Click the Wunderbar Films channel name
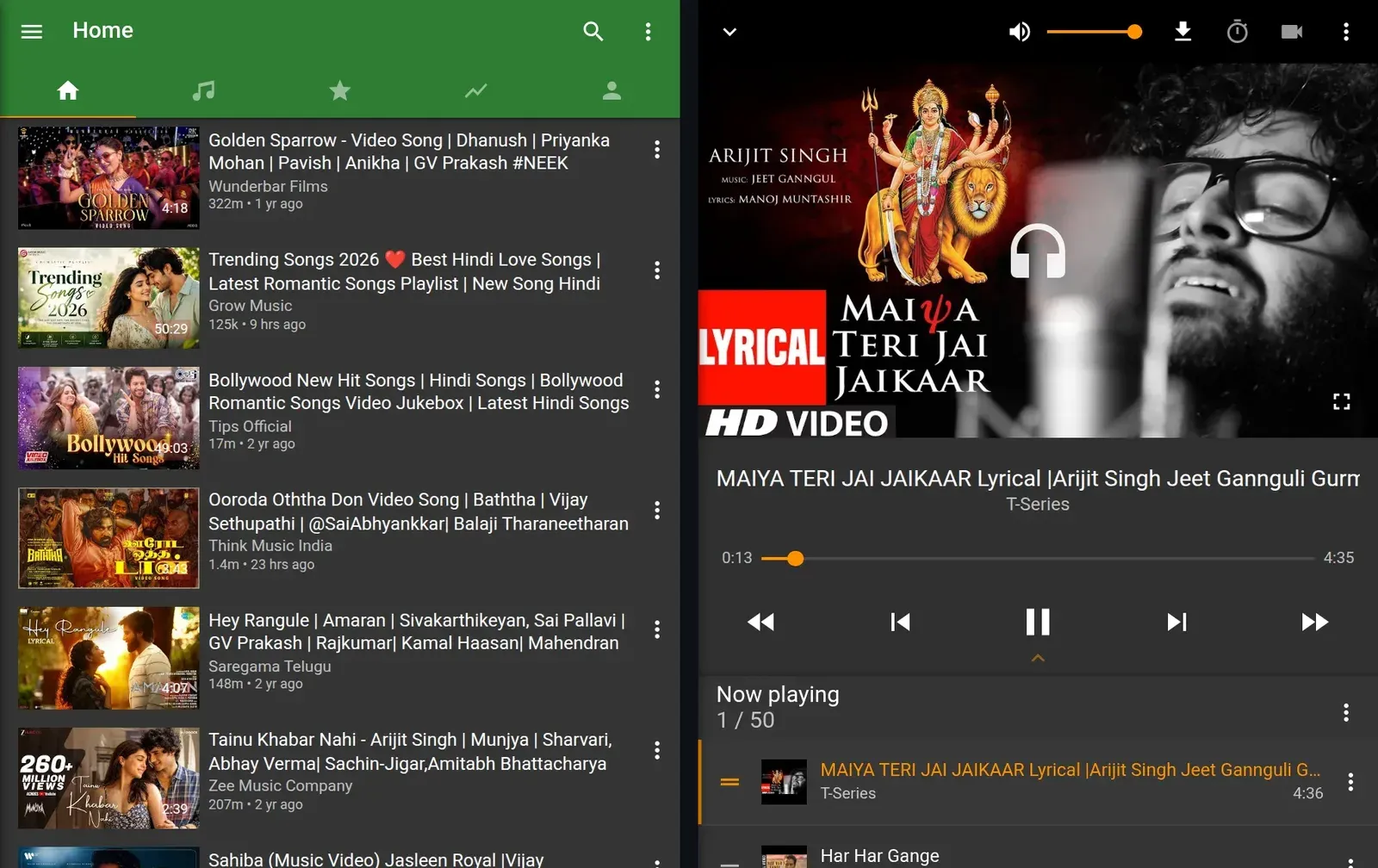1378x868 pixels. pos(268,186)
